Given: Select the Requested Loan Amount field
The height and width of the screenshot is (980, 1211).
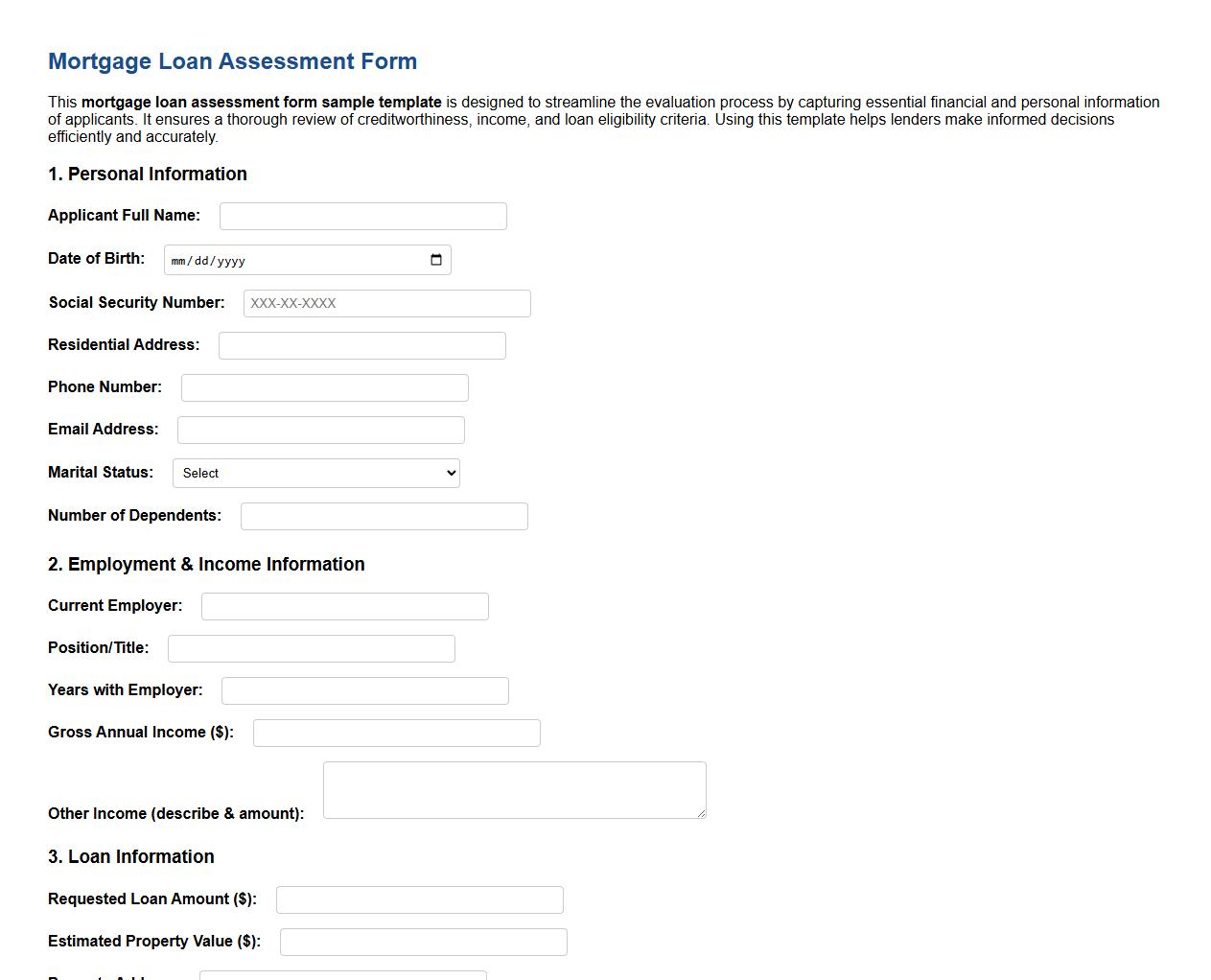Looking at the screenshot, I should pyautogui.click(x=419, y=899).
